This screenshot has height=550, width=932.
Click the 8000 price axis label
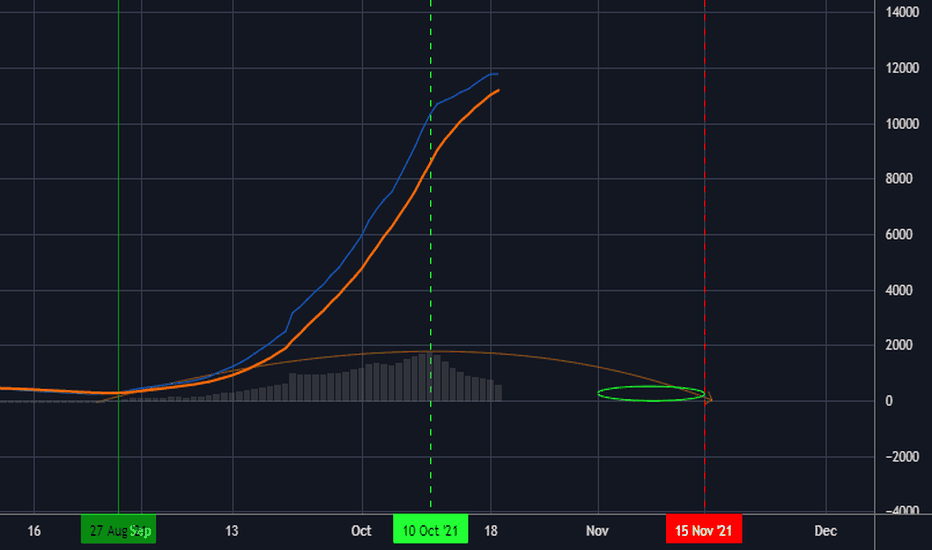(899, 178)
